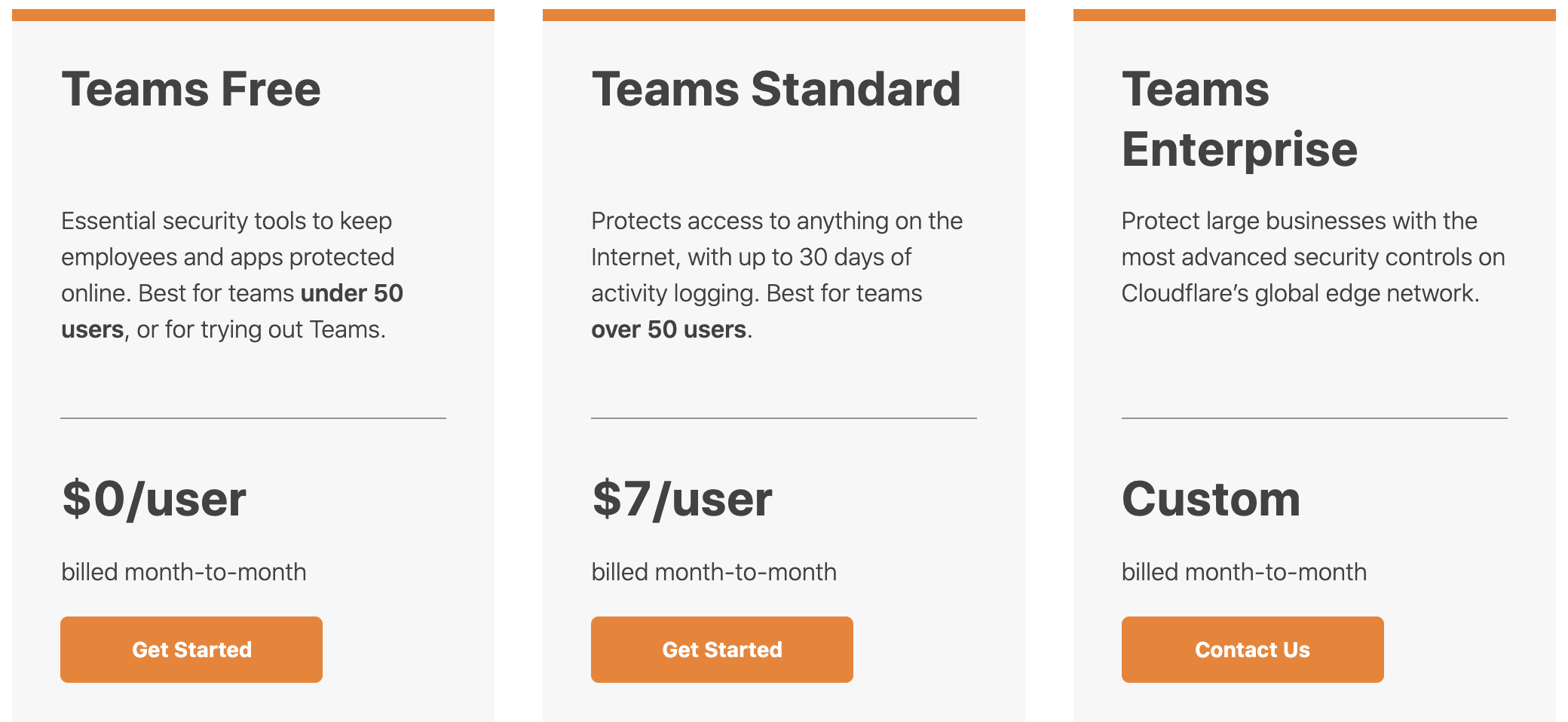Select the Teams Free plan heading

[x=191, y=89]
